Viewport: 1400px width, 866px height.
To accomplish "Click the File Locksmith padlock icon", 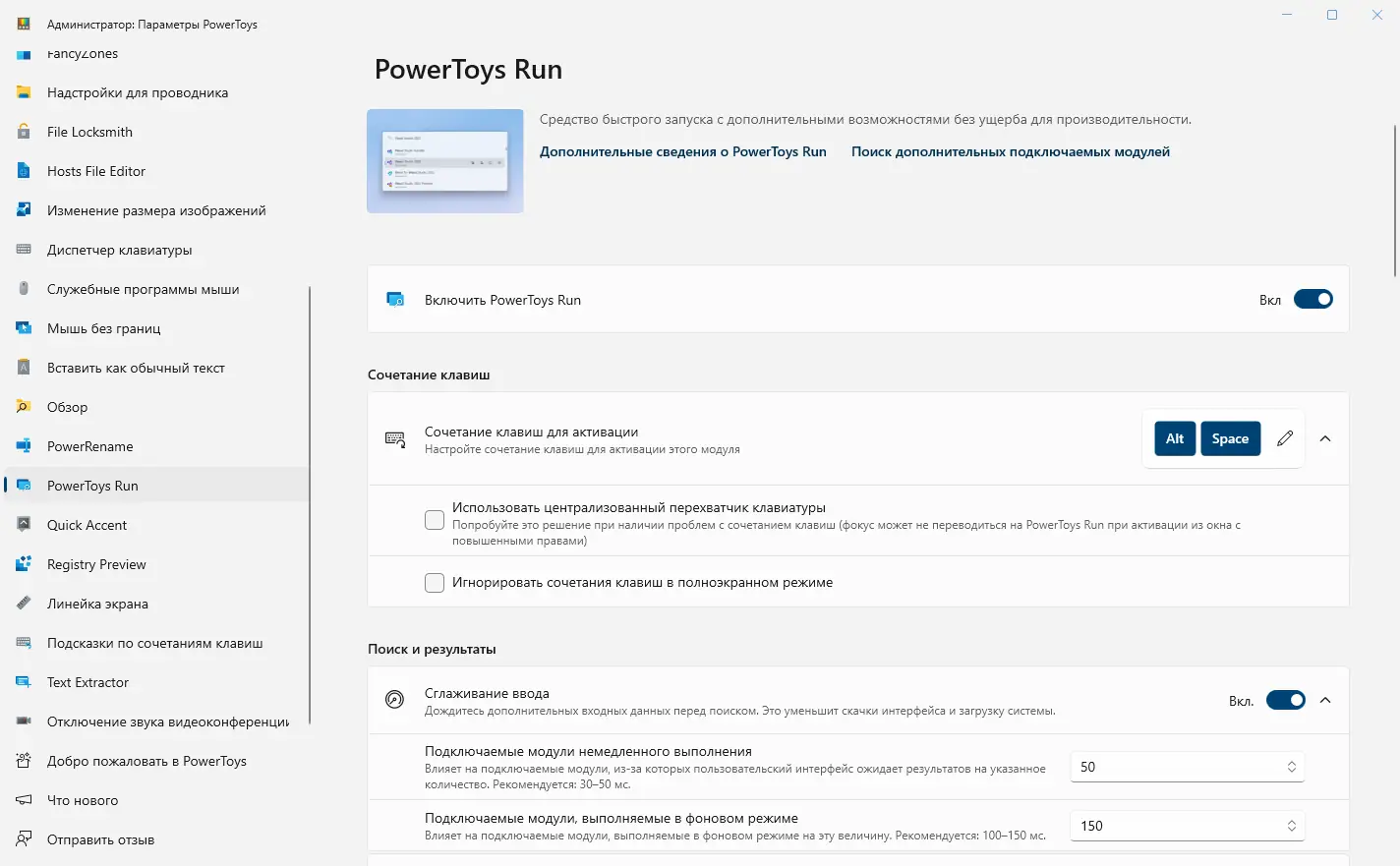I will coord(24,132).
